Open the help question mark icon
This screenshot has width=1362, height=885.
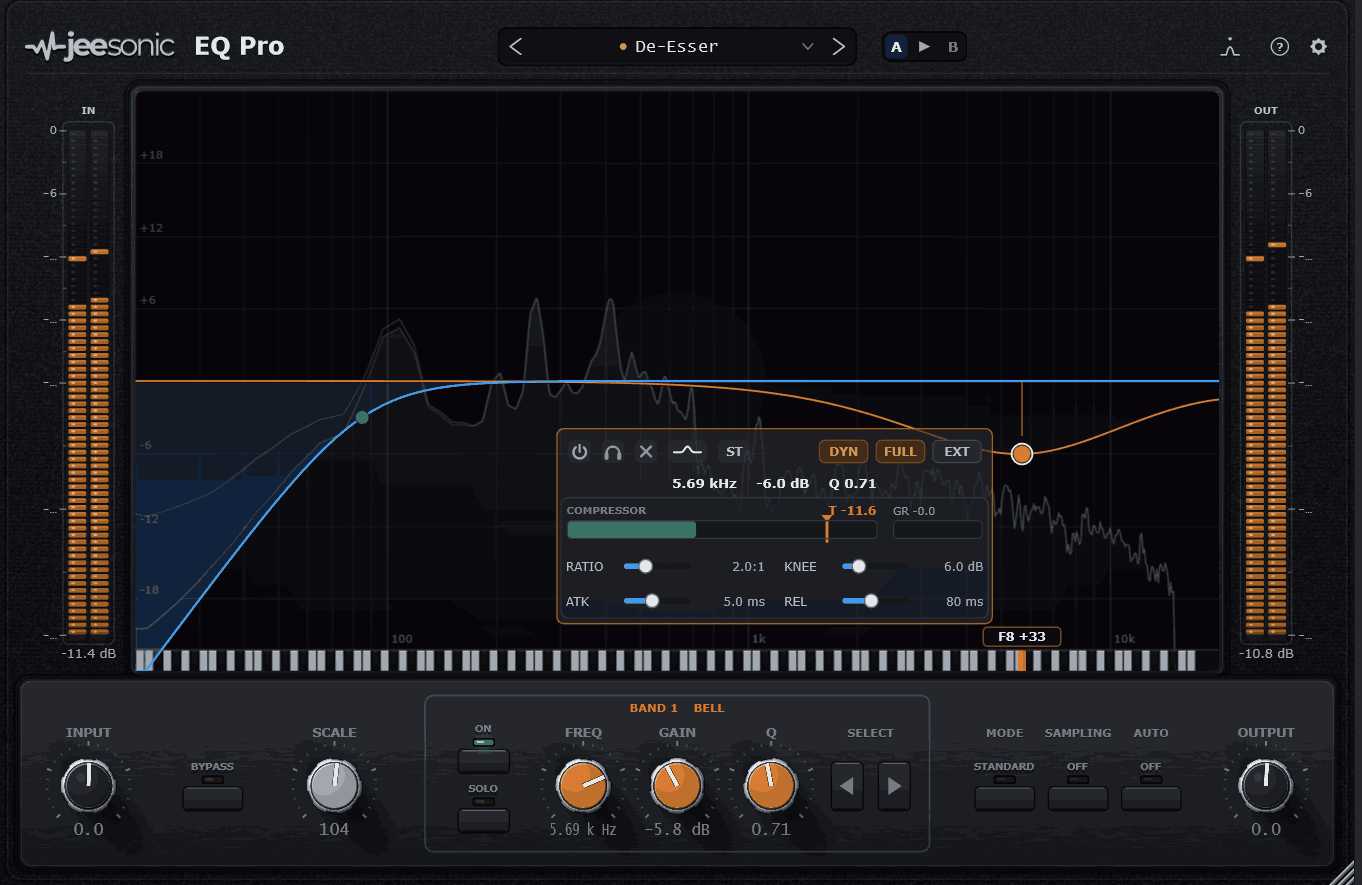[1280, 47]
